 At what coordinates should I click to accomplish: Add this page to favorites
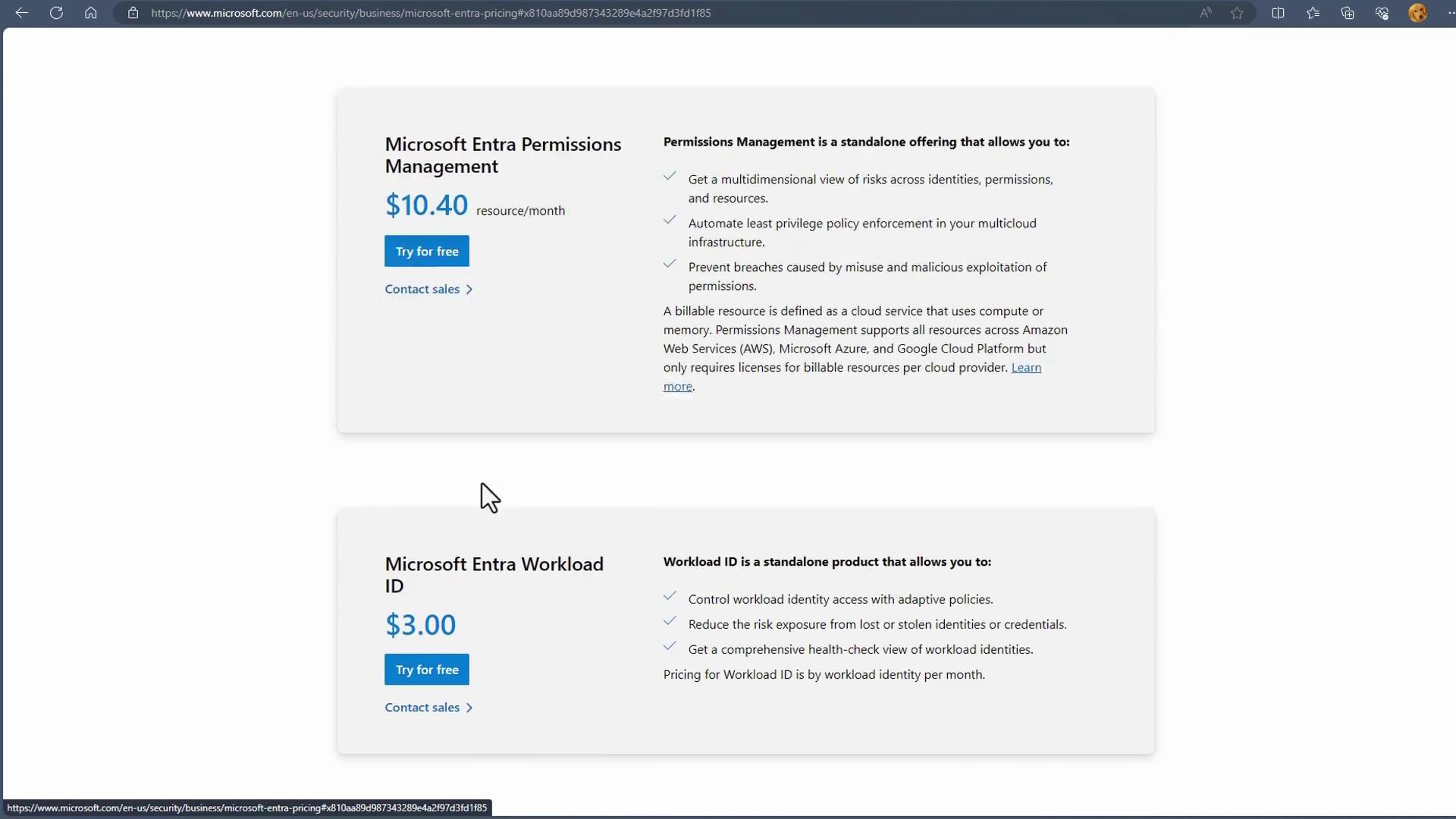(x=1237, y=13)
